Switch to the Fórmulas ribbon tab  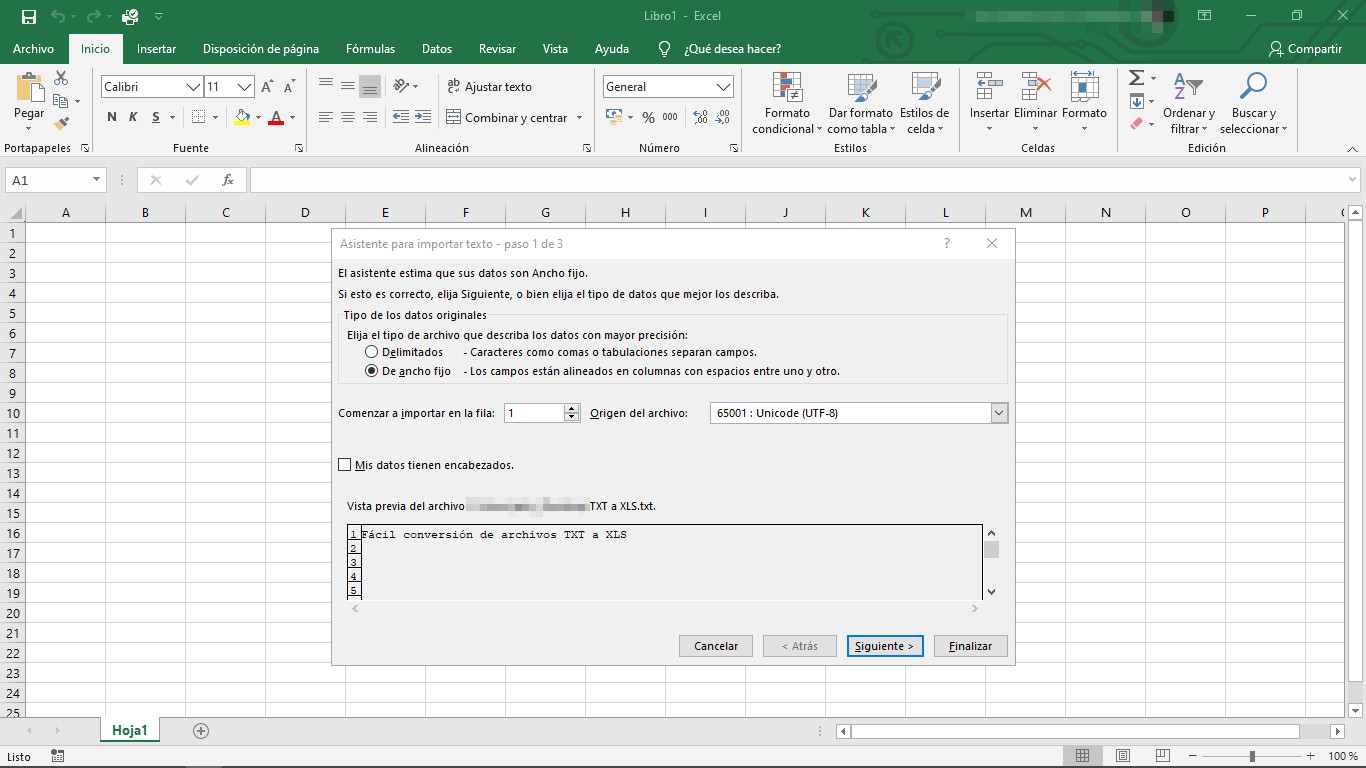370,48
